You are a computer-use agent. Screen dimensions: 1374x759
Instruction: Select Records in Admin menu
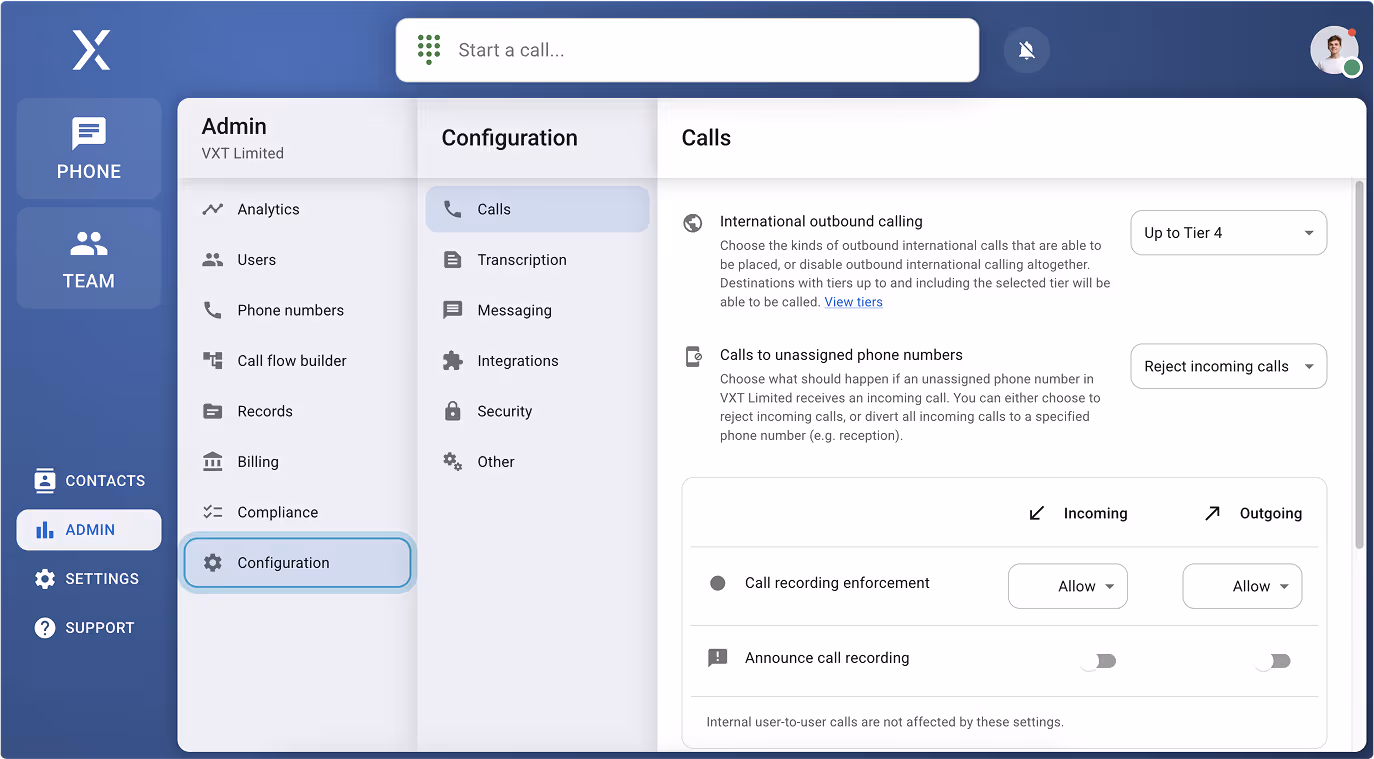pos(297,411)
